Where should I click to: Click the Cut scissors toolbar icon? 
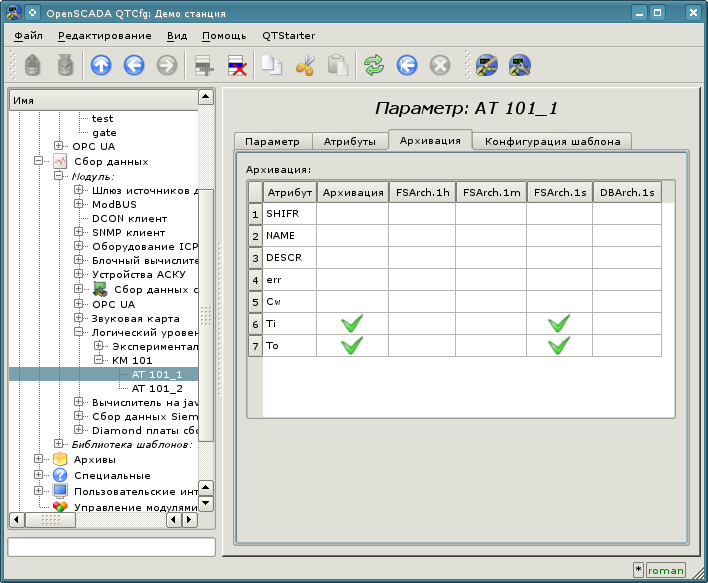coord(305,66)
